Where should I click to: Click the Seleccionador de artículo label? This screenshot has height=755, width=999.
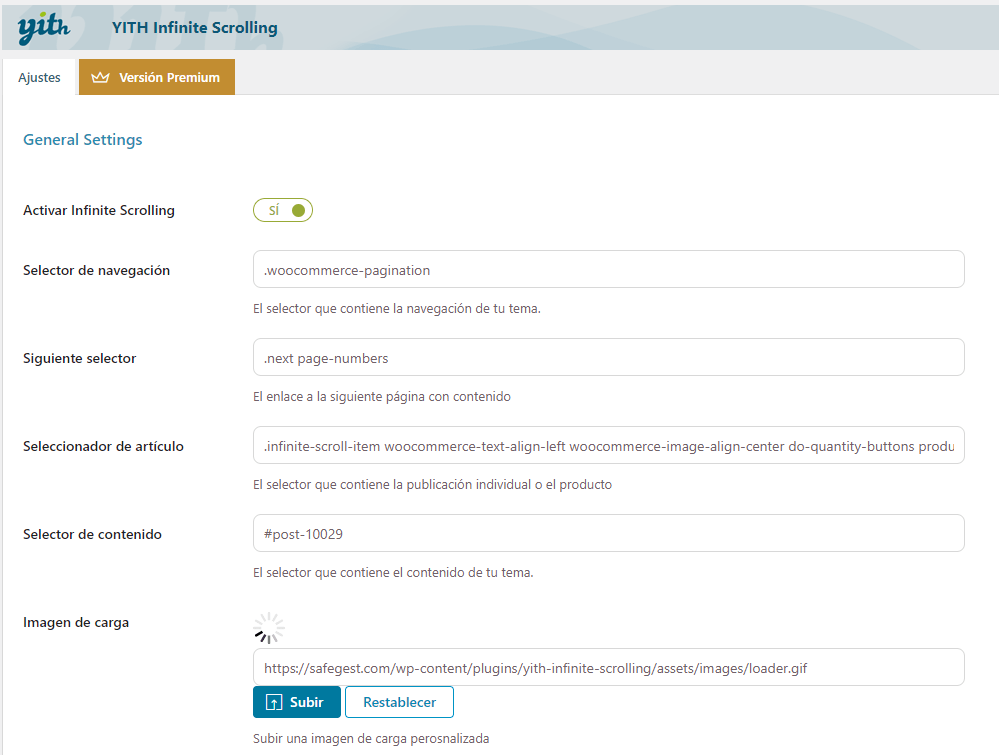click(103, 446)
